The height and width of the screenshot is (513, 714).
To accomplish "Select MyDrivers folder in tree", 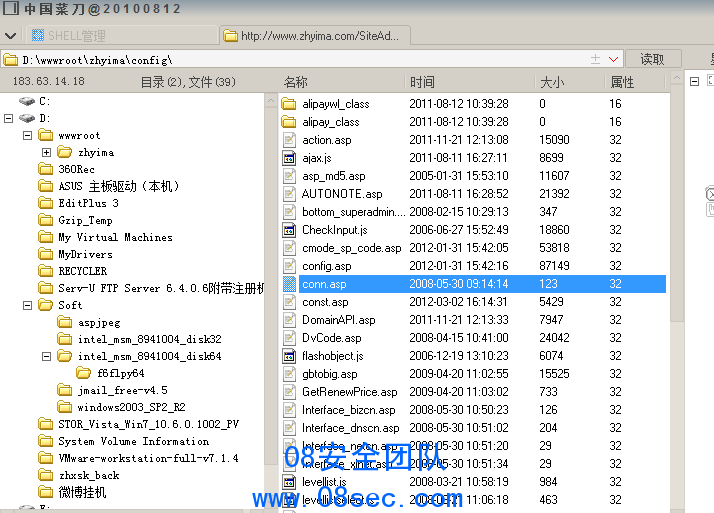I will click(x=85, y=254).
